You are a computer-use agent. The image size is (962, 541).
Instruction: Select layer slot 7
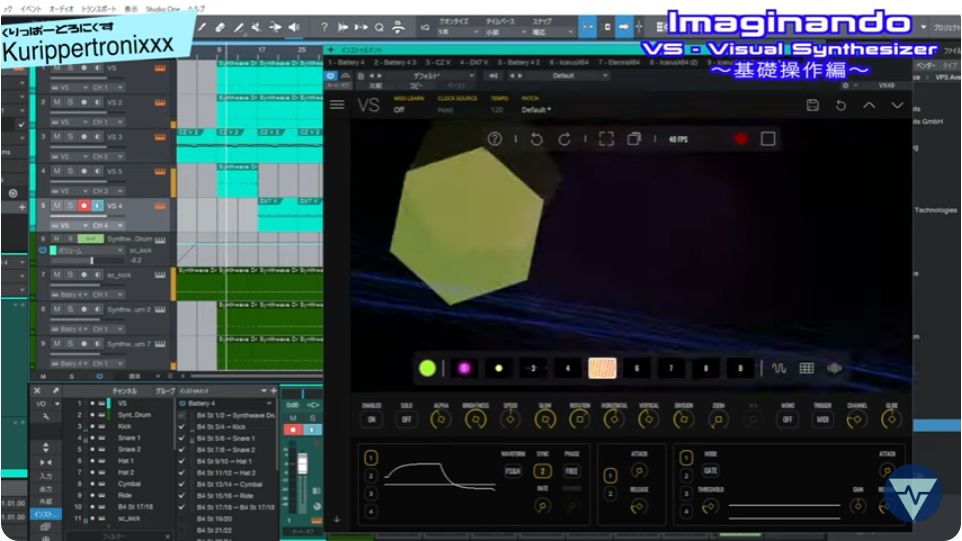pyautogui.click(x=671, y=368)
